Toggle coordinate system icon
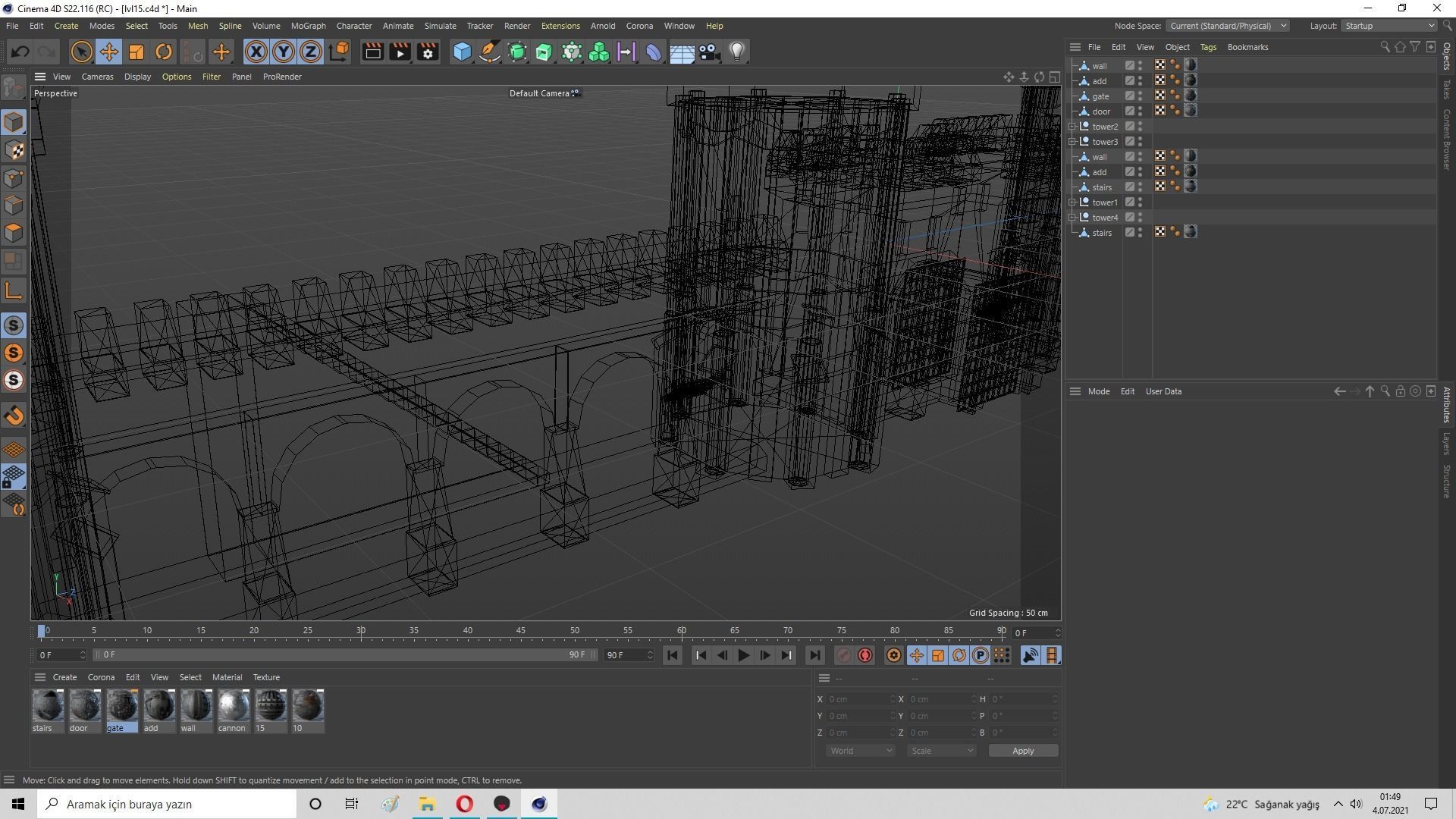Screen dimensions: 1456x819 [340, 52]
